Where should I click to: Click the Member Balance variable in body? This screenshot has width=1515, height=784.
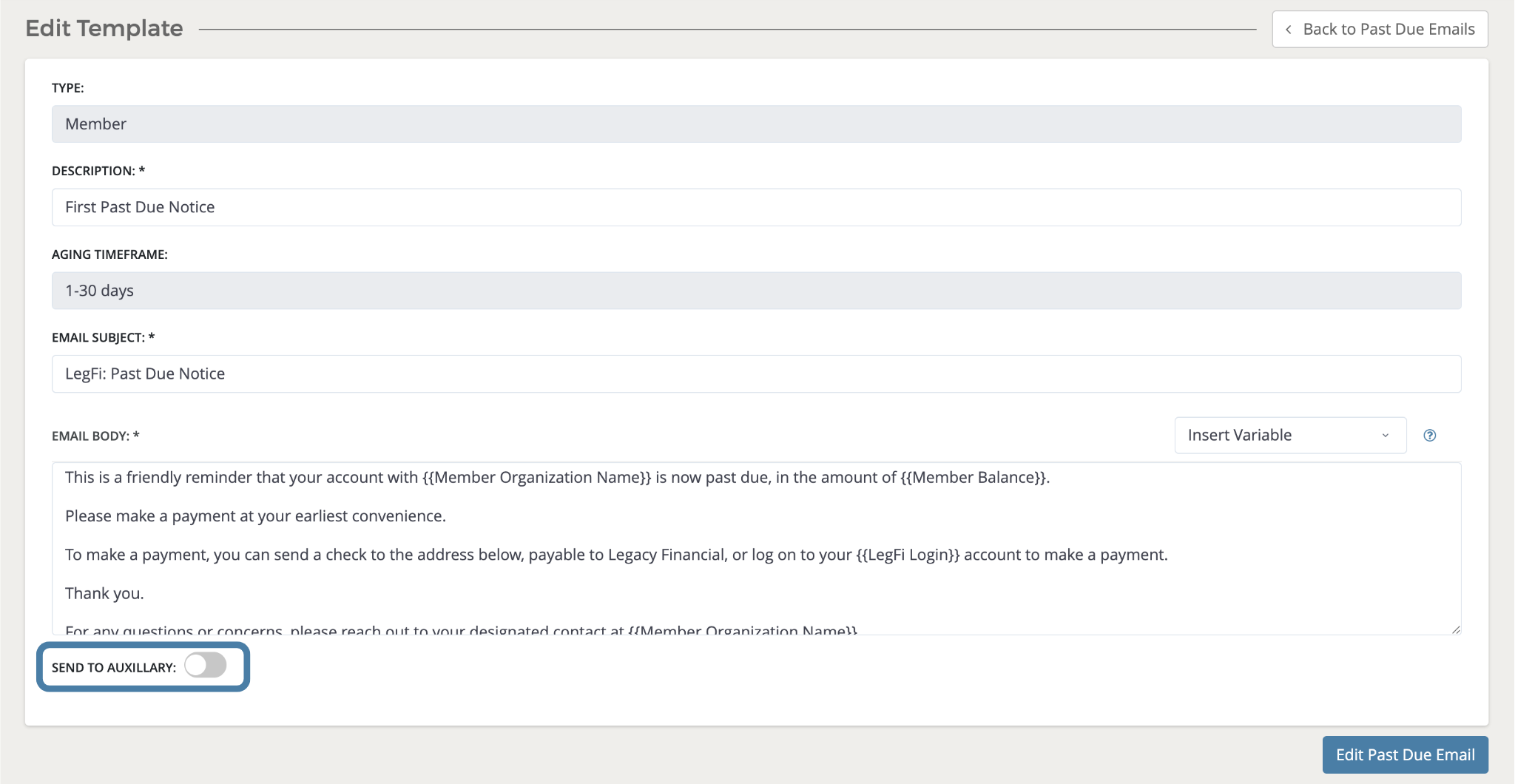974,478
